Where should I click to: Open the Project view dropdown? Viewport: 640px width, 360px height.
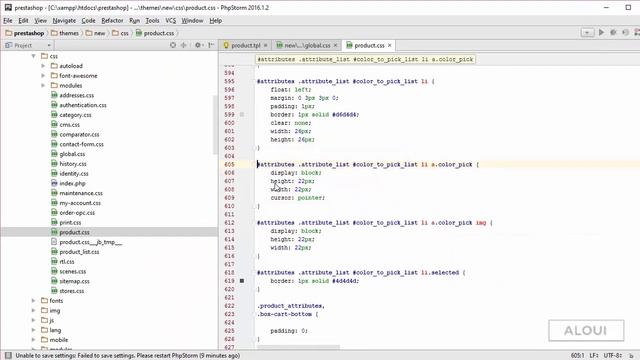pyautogui.click(x=49, y=45)
